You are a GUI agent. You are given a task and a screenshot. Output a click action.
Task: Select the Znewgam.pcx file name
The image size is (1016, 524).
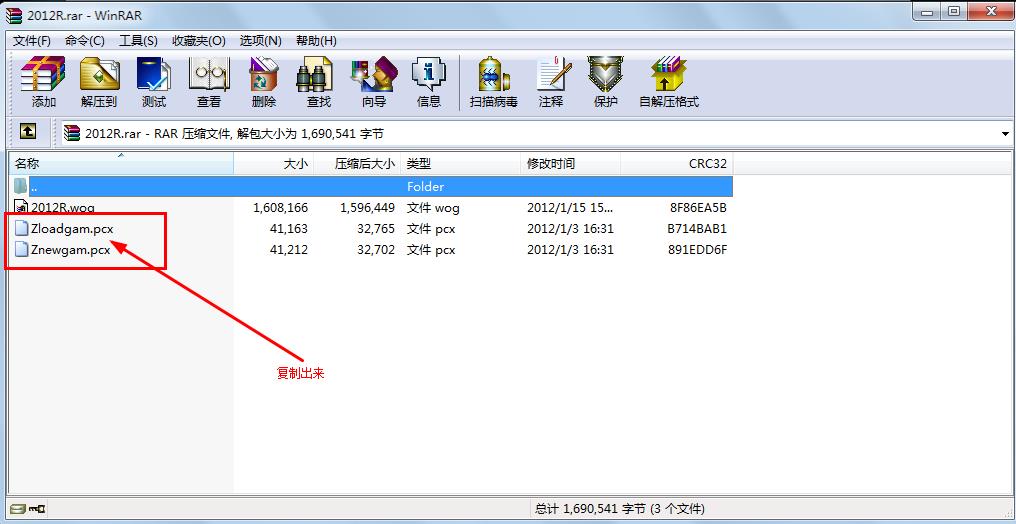(70, 249)
